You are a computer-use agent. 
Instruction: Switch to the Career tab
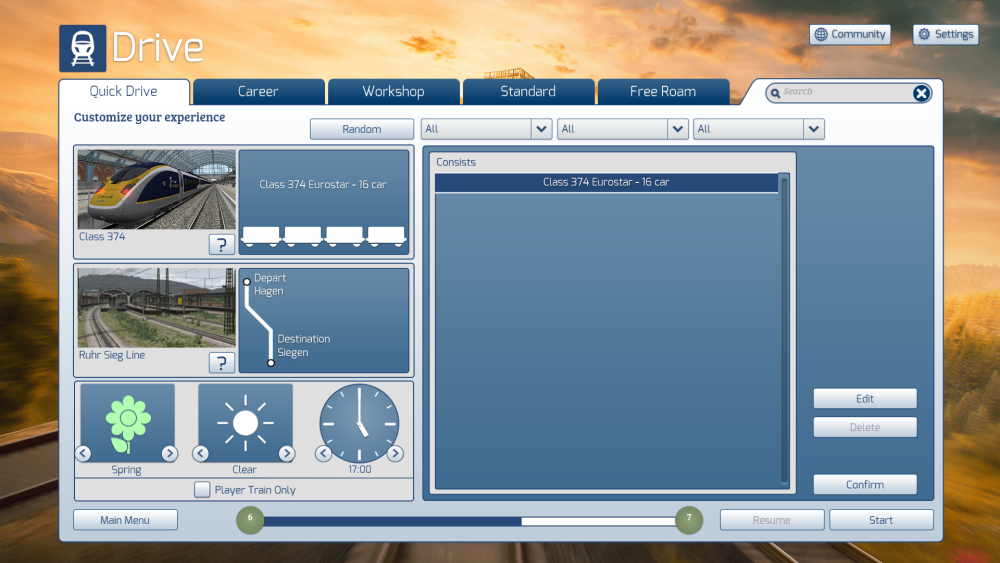coord(258,91)
